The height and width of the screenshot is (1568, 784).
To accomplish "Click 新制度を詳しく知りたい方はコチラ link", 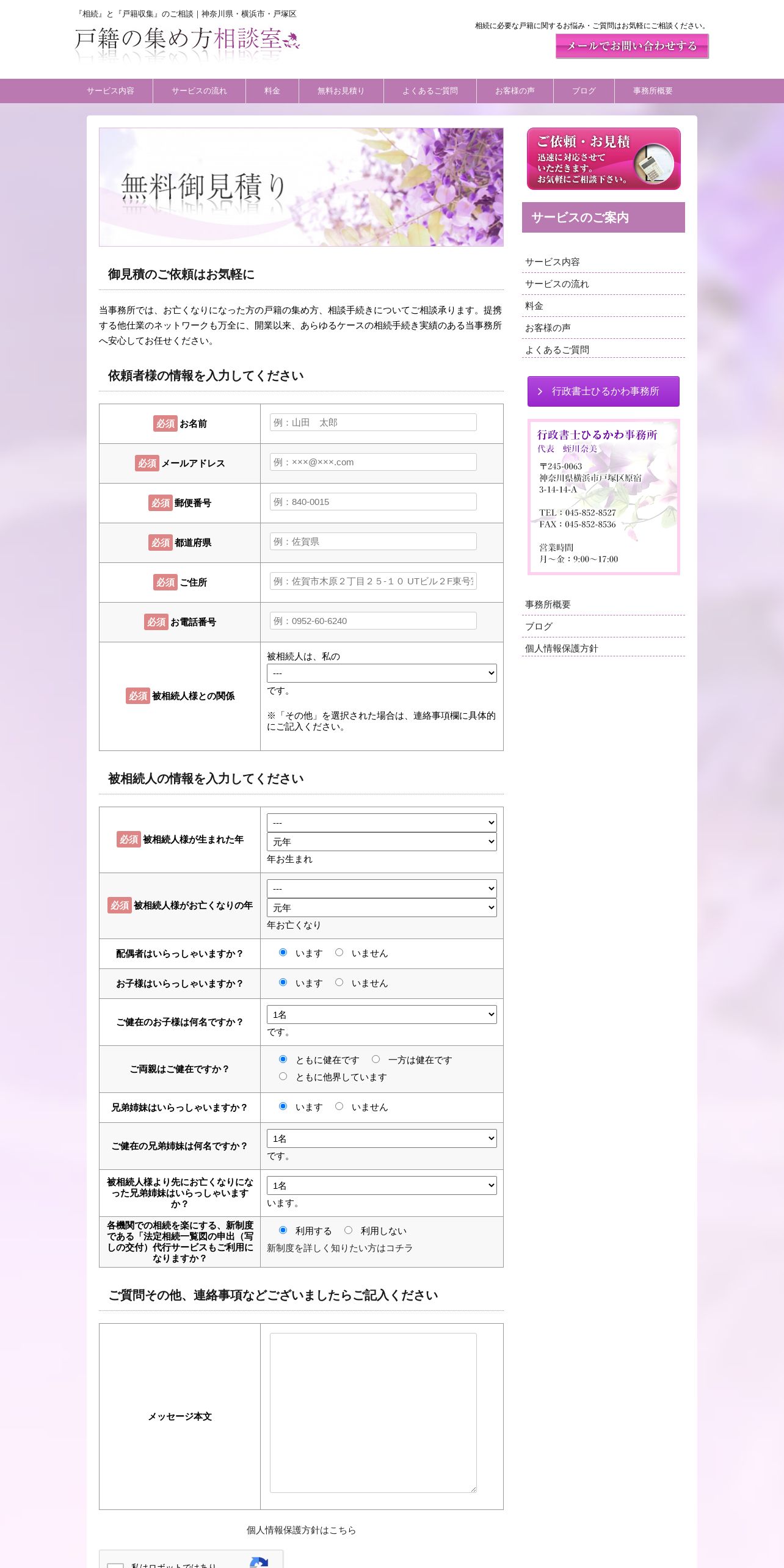I will coord(339,1248).
